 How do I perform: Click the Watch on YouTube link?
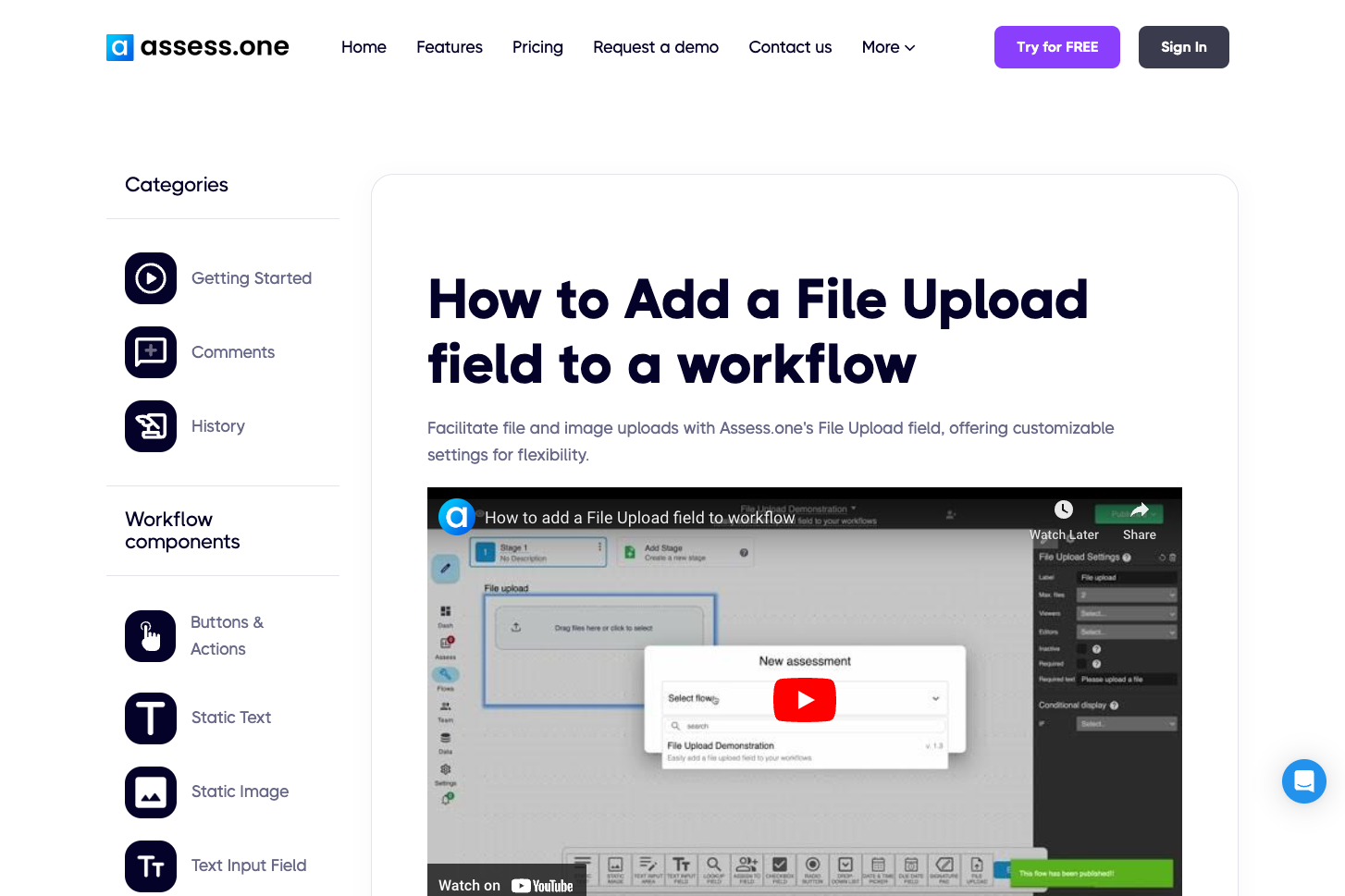pos(507,885)
